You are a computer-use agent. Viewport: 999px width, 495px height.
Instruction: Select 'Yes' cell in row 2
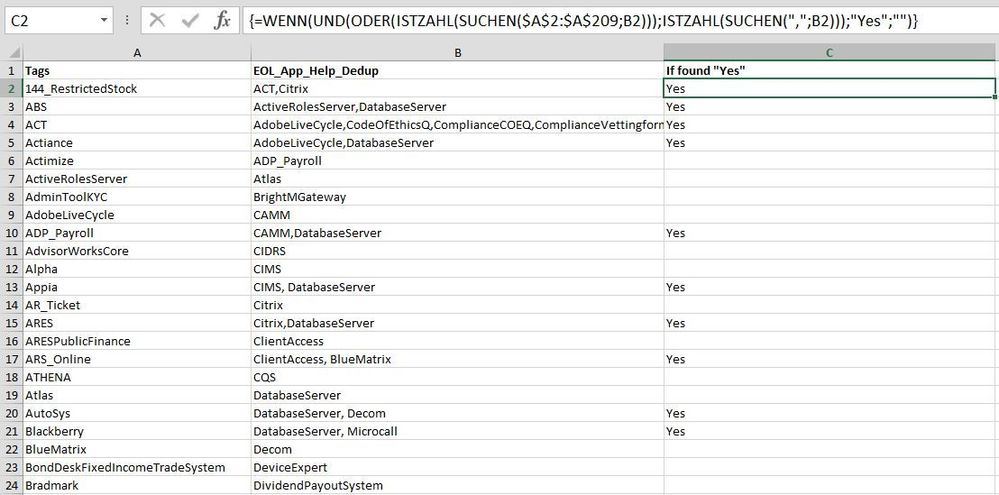(830, 89)
